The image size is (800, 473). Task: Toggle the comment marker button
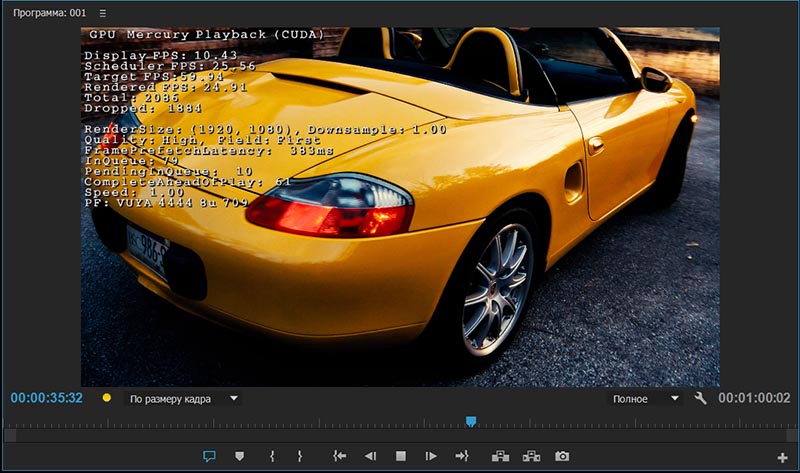click(209, 456)
